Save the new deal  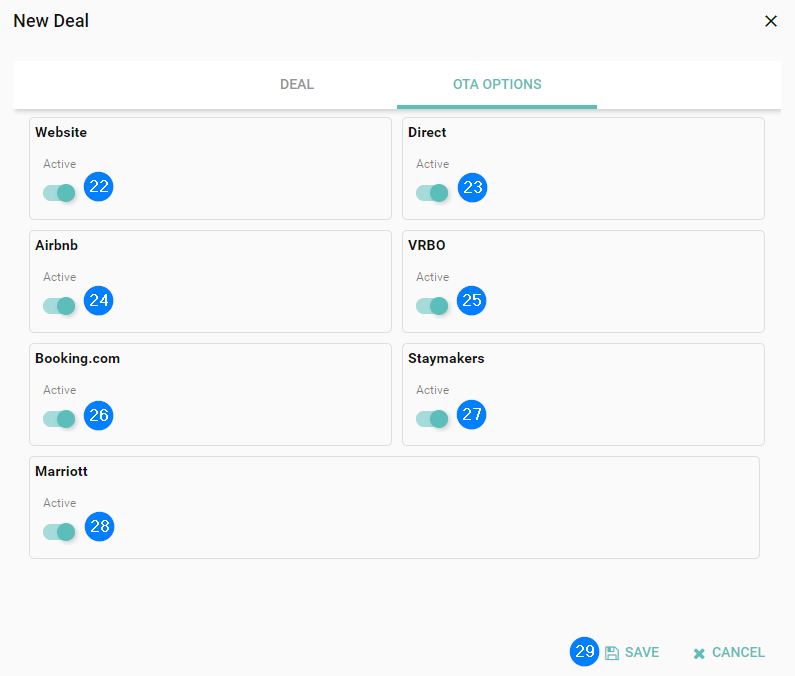coord(632,653)
